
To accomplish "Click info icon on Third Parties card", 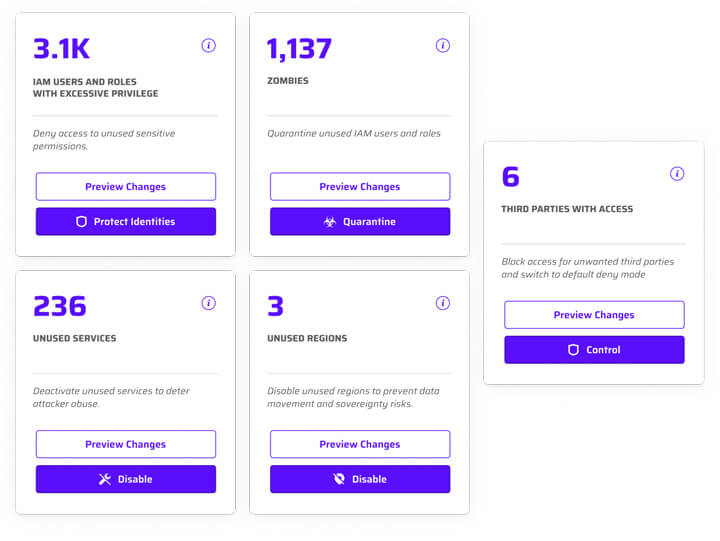I will 677,174.
